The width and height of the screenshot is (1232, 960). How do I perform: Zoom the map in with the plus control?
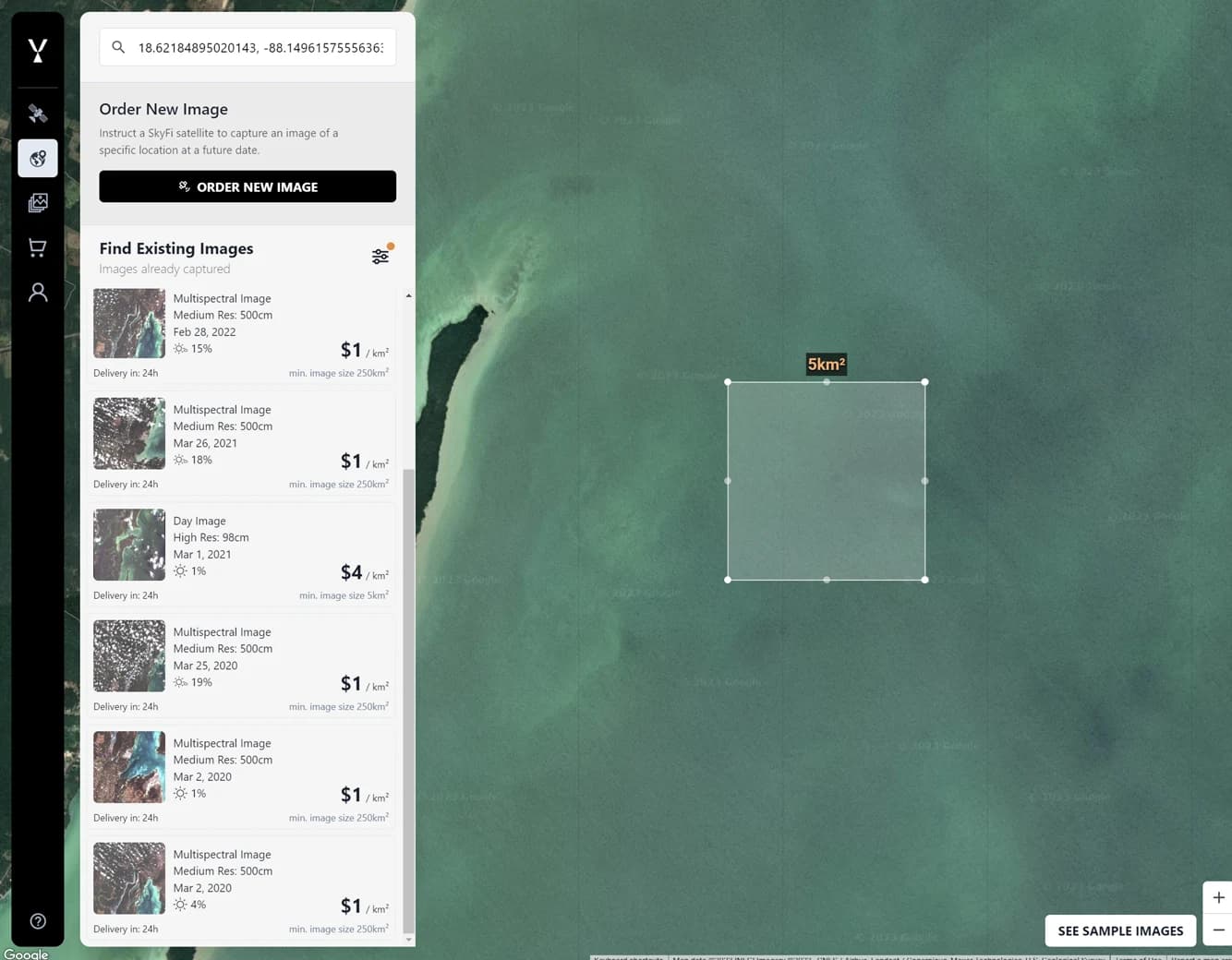click(x=1217, y=896)
